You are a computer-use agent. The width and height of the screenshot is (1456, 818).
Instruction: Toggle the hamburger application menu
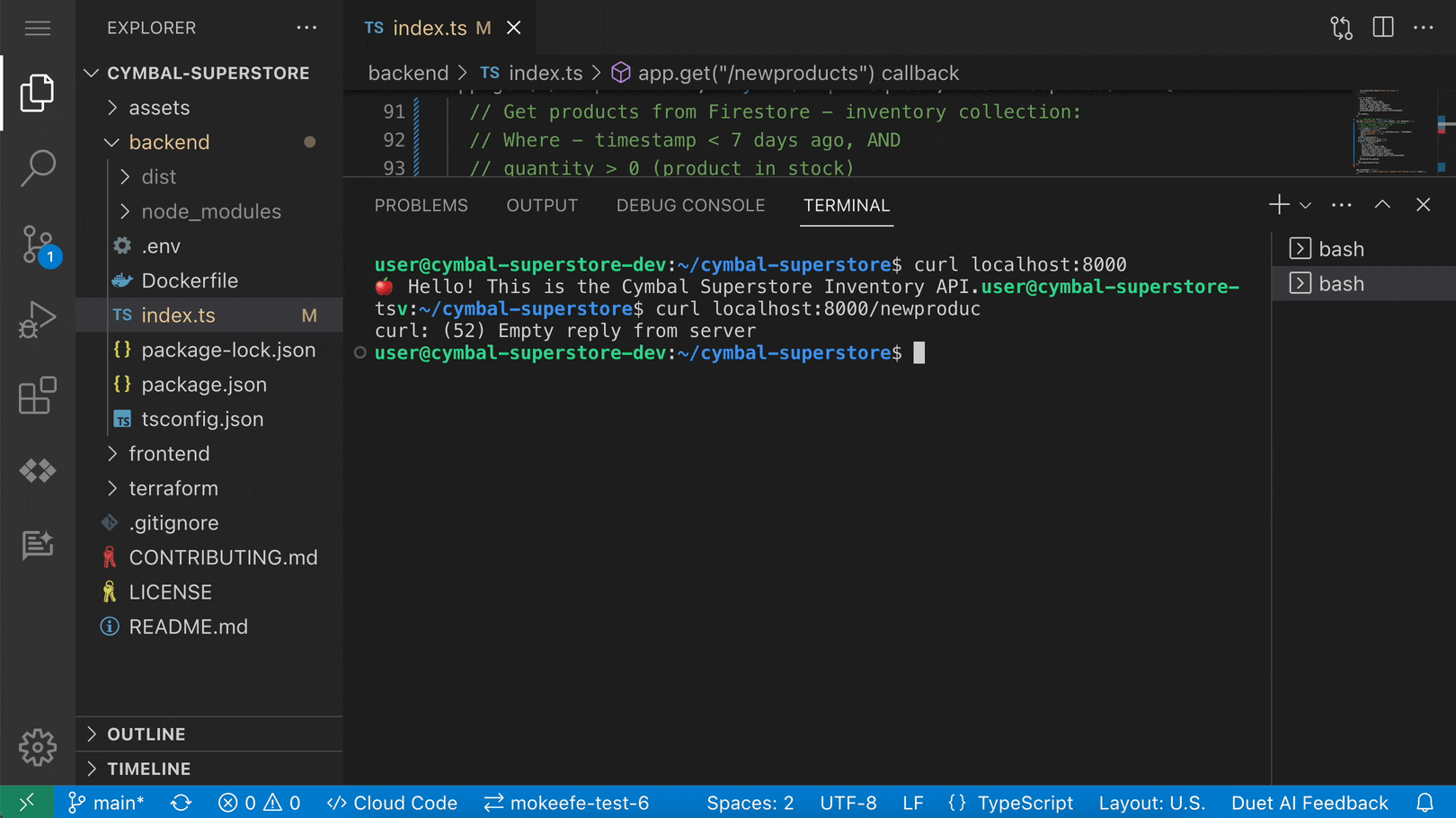coord(38,28)
